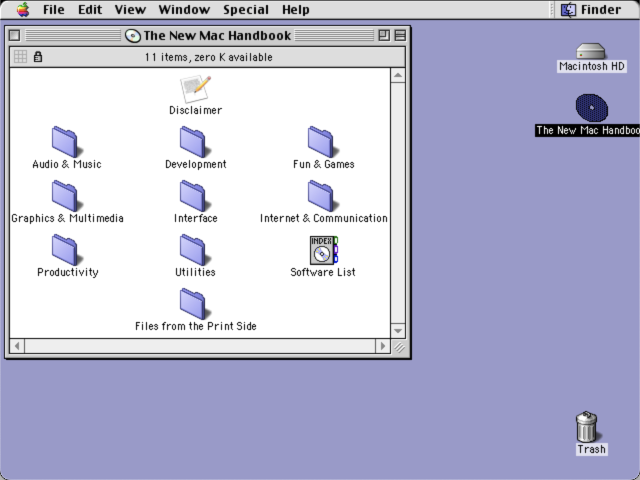
Task: Open the Disclaimer document icon
Action: click(196, 89)
